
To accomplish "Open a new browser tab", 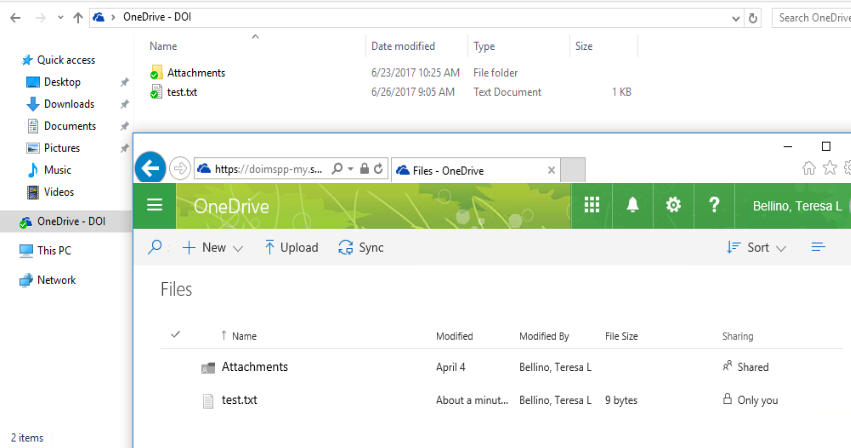I will [573, 170].
